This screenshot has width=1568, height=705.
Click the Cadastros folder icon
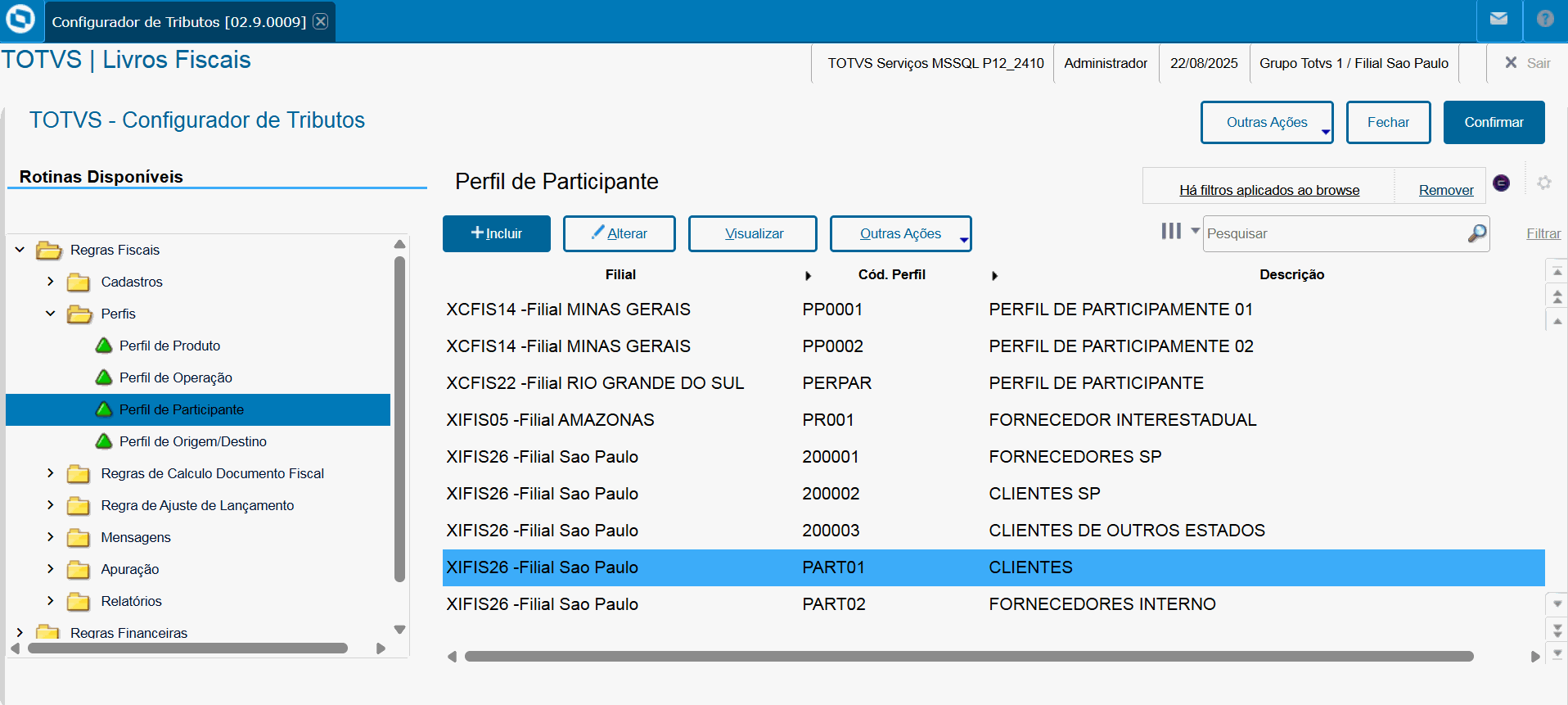coord(79,282)
